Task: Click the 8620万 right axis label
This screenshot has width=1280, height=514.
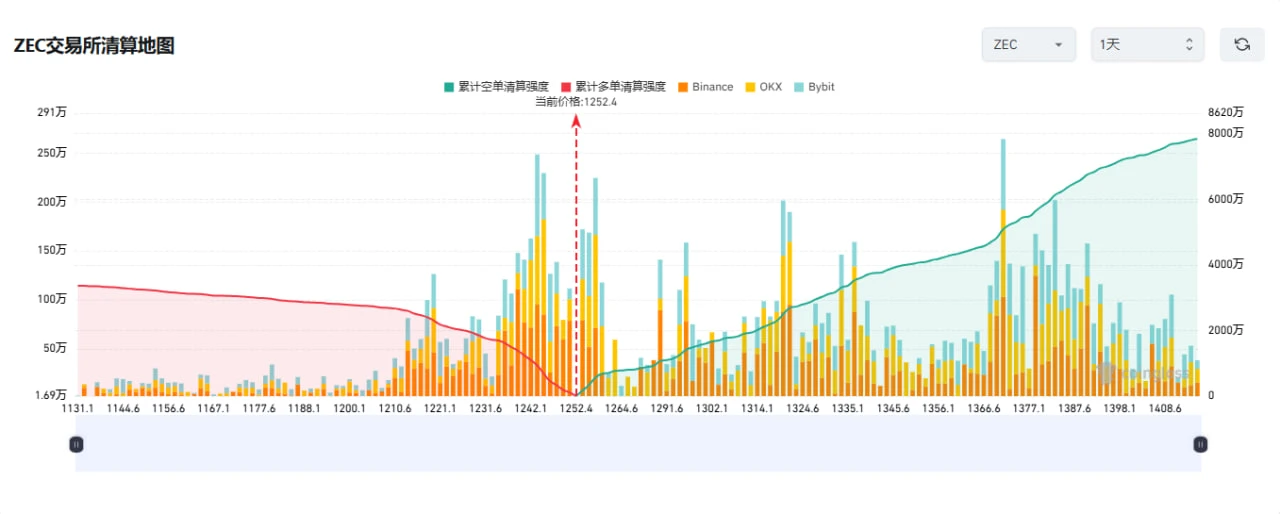Action: point(1225,113)
